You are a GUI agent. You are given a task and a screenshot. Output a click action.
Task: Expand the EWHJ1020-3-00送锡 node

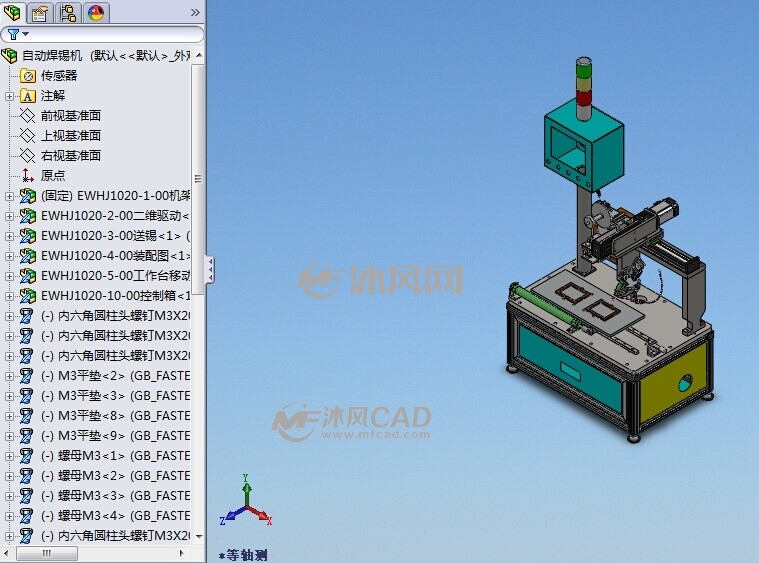click(x=9, y=236)
